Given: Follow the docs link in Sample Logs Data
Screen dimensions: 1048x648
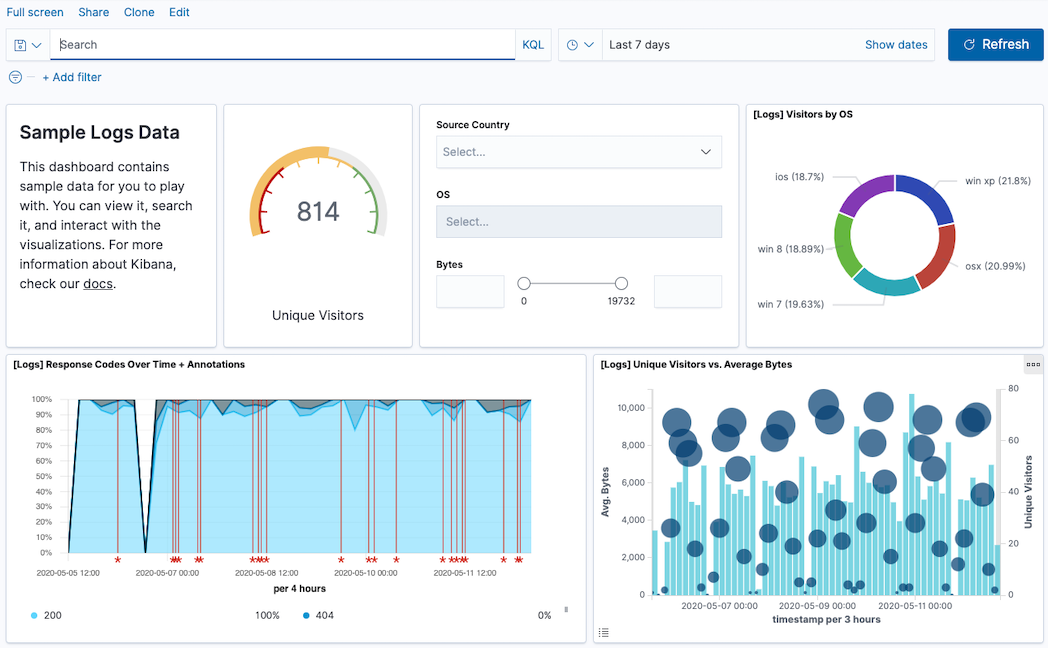Looking at the screenshot, I should pyautogui.click(x=97, y=284).
